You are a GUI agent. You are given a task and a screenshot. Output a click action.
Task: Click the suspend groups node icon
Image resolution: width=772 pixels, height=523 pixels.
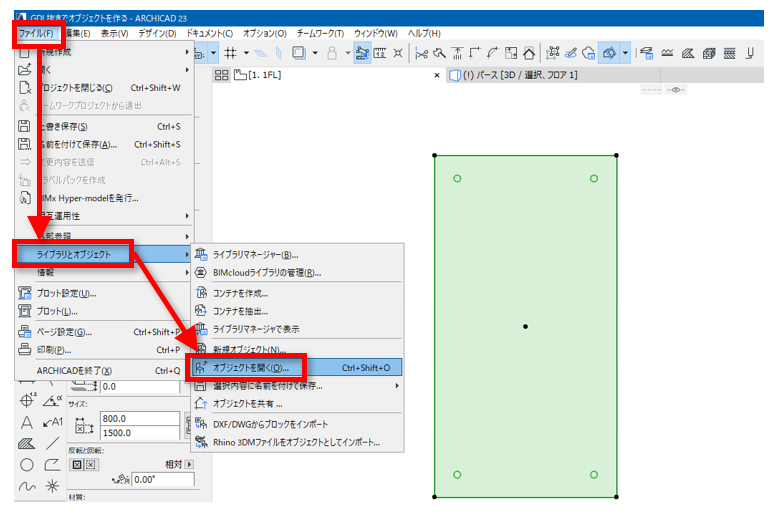[x=553, y=53]
